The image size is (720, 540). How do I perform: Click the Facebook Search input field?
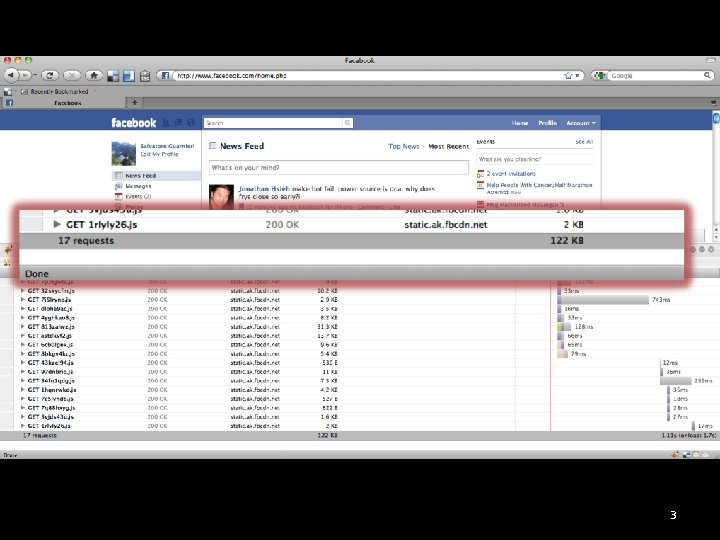(274, 123)
